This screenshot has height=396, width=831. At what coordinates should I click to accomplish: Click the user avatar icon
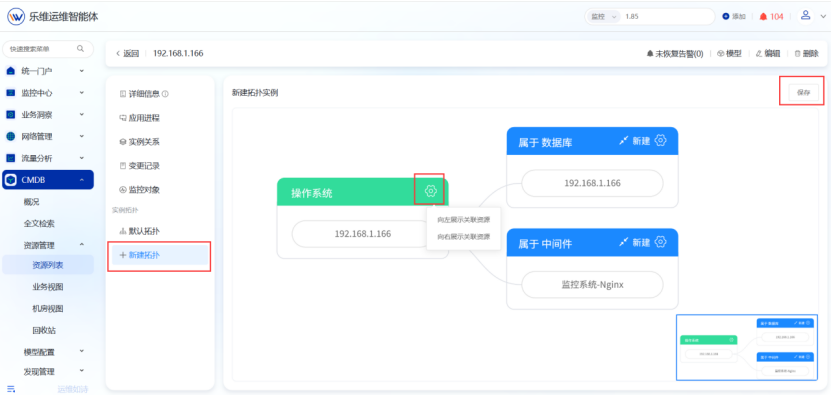(x=806, y=15)
